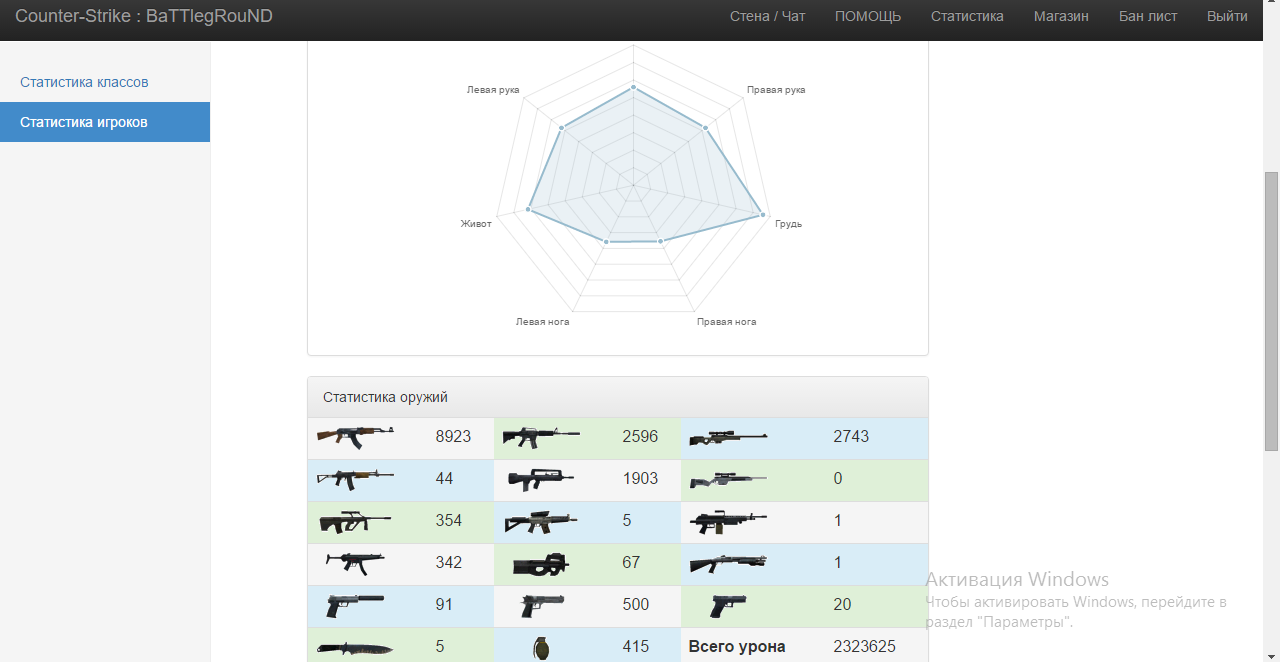Click the page vertical scrollbar thumb
Viewport: 1280px width, 662px height.
point(1272,311)
